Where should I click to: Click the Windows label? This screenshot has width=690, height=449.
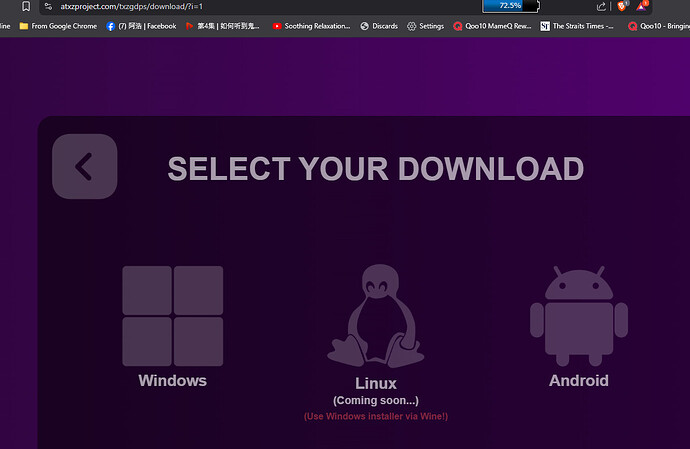pos(172,381)
